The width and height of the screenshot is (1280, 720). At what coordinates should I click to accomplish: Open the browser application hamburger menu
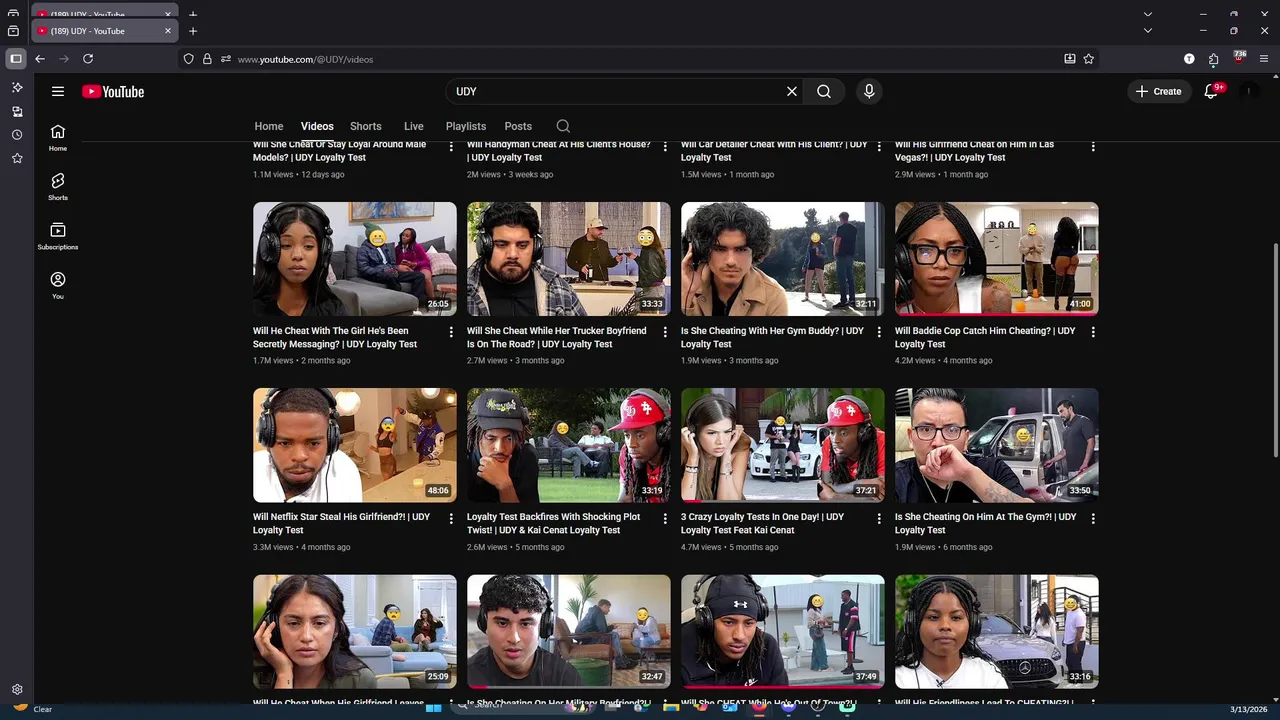[1264, 59]
